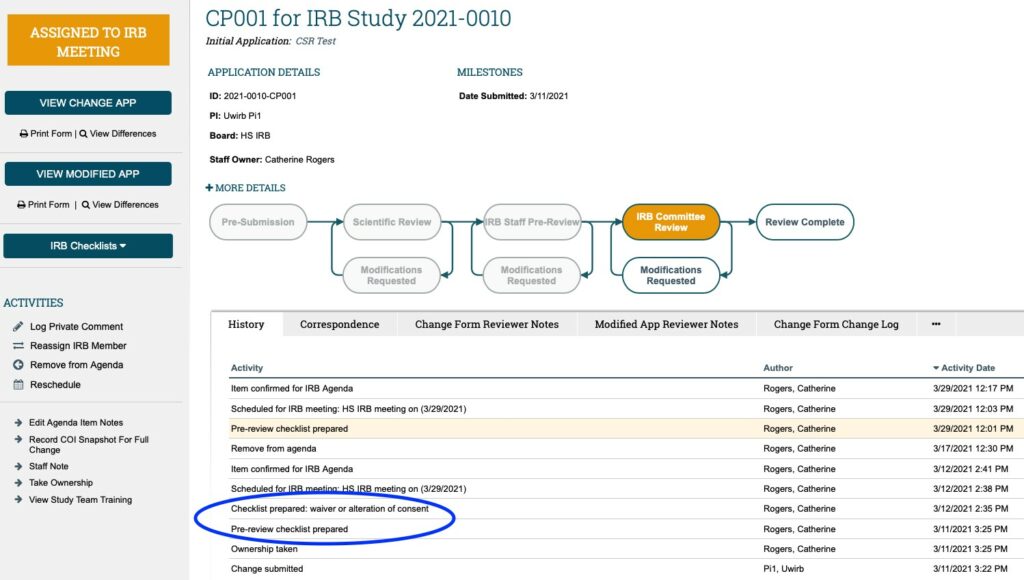Click the arrow icon beside Take Ownership
Screen dimensions: 1024x580
coord(18,483)
